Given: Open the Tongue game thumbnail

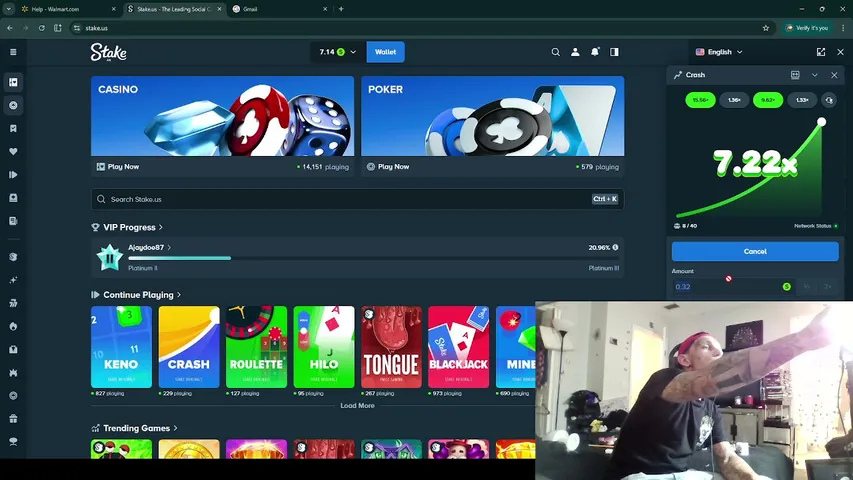Looking at the screenshot, I should 391,347.
